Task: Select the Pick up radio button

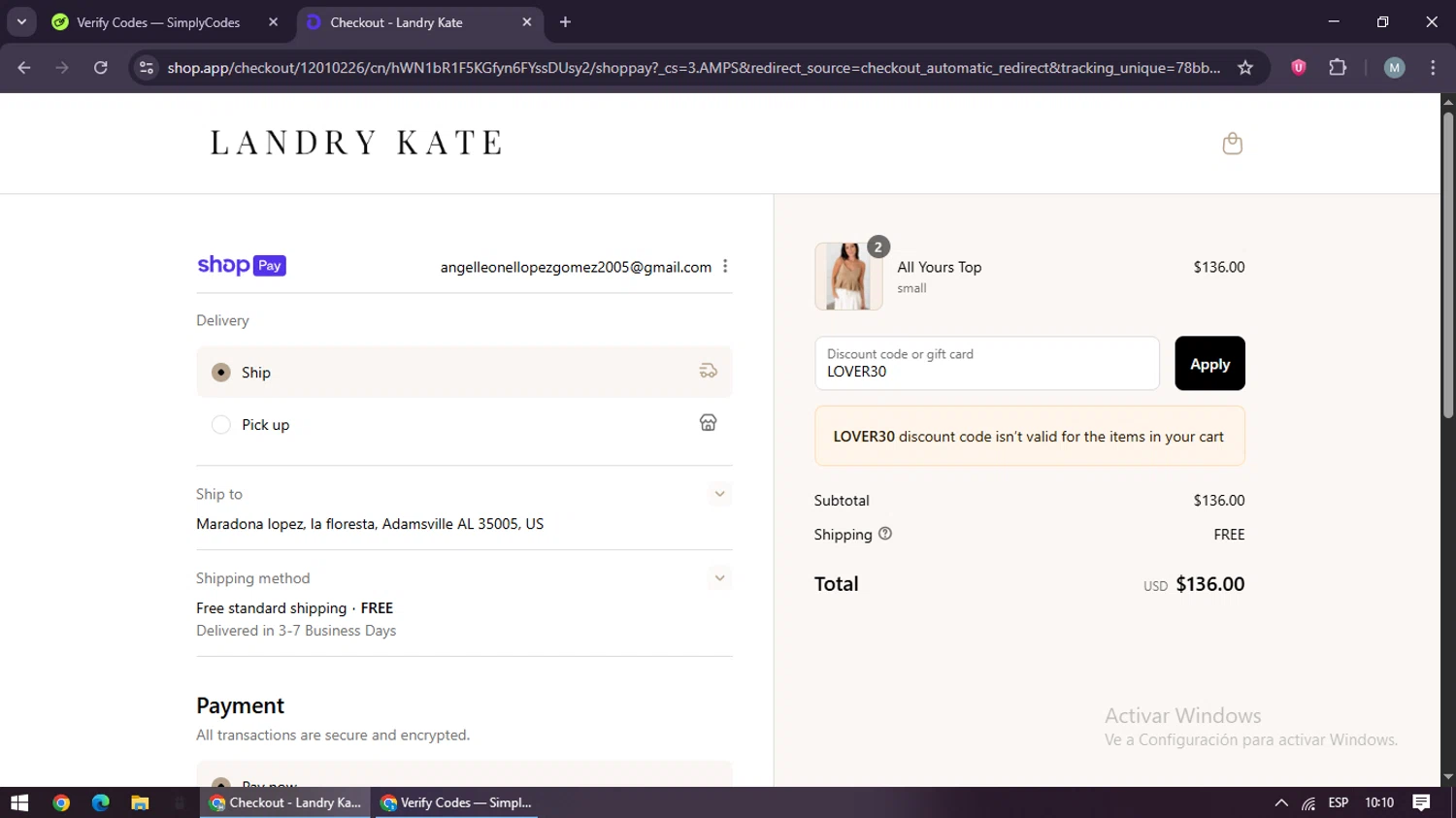Action: pyautogui.click(x=221, y=425)
